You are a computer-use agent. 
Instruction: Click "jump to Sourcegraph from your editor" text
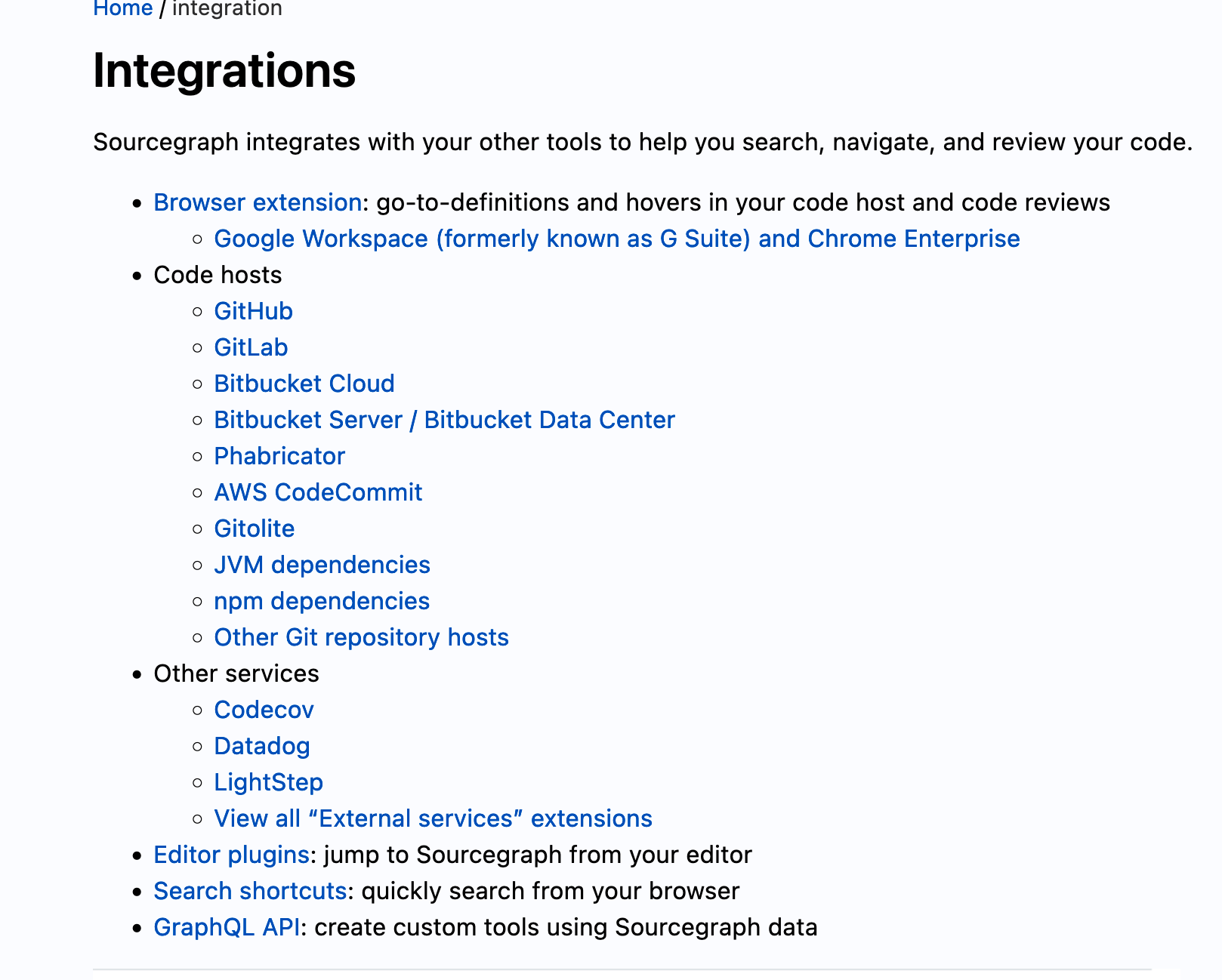tap(538, 855)
